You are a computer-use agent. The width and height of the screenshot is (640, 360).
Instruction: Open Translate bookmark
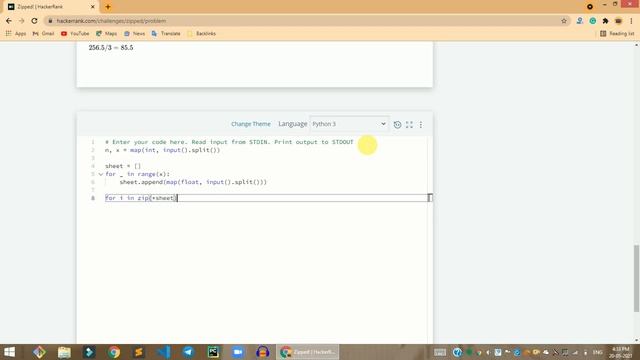point(166,33)
